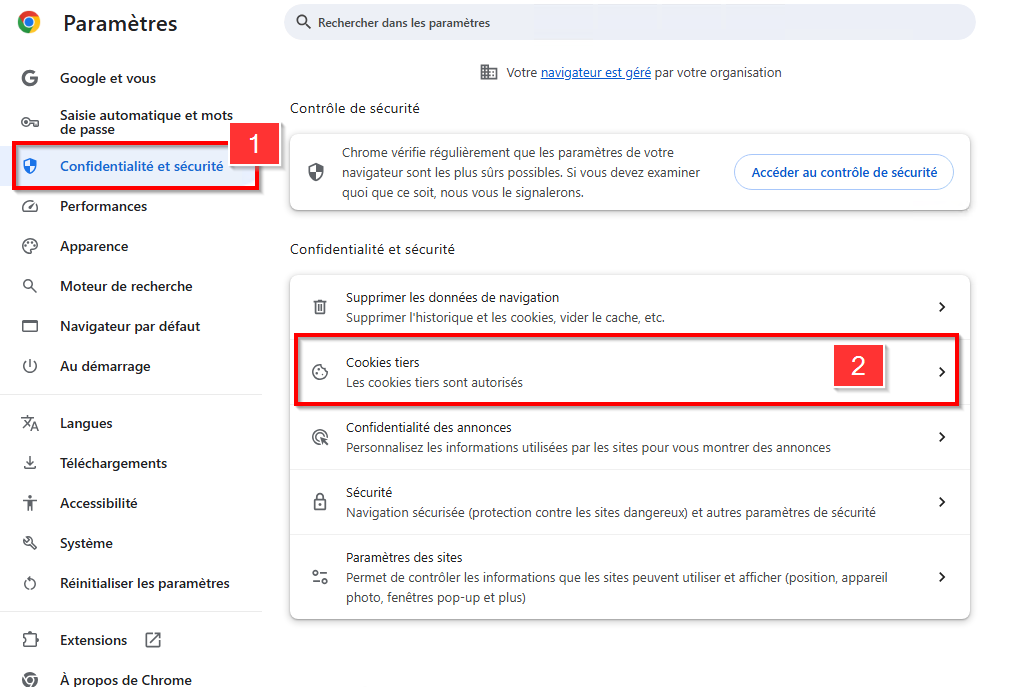Click the Sécurité padlock icon
Screen dimensions: 1024x687
point(320,502)
